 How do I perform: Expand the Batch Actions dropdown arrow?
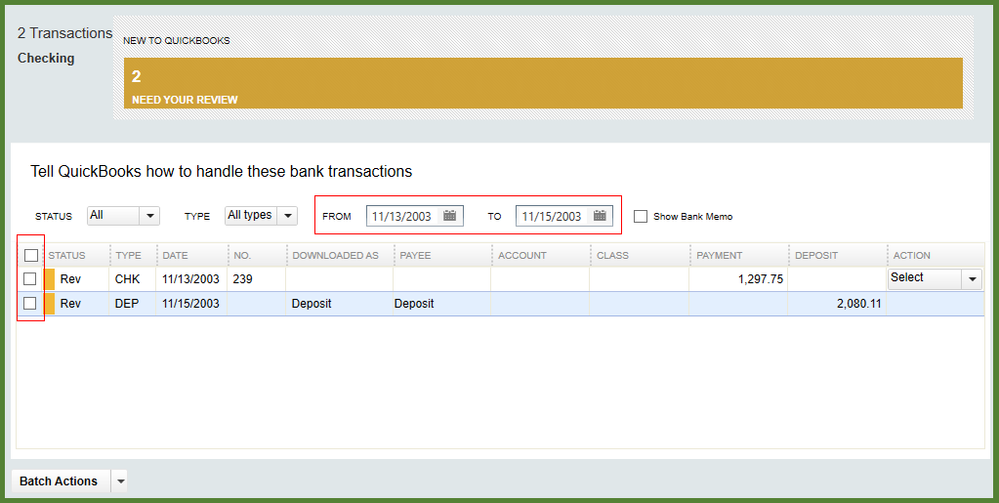tap(120, 481)
